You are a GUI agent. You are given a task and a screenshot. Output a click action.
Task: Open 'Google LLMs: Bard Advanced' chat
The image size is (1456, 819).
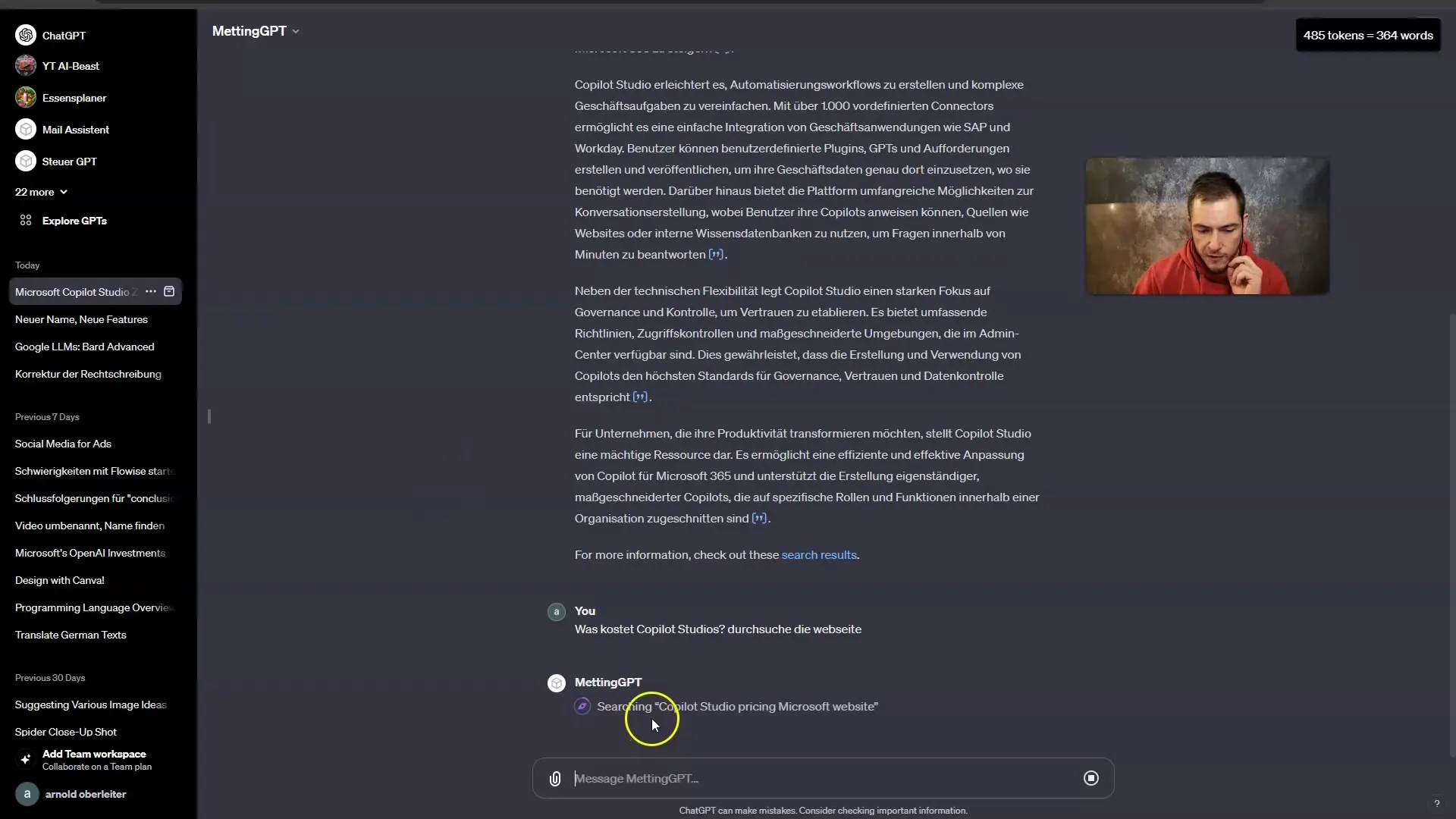[x=85, y=346]
